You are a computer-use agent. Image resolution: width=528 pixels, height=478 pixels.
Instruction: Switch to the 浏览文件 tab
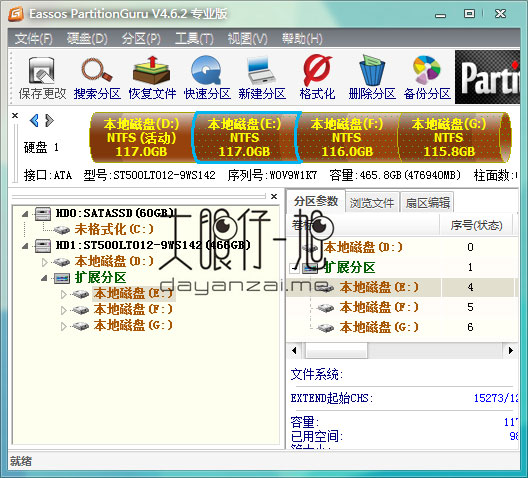(372, 202)
